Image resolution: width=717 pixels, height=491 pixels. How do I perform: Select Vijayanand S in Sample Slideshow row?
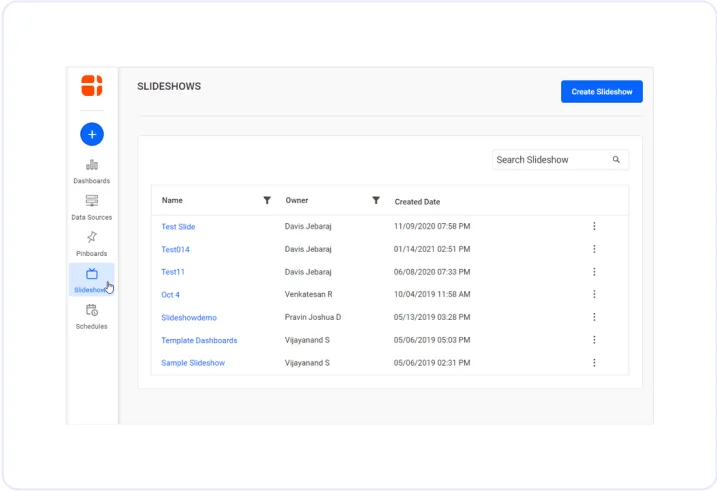click(x=307, y=363)
